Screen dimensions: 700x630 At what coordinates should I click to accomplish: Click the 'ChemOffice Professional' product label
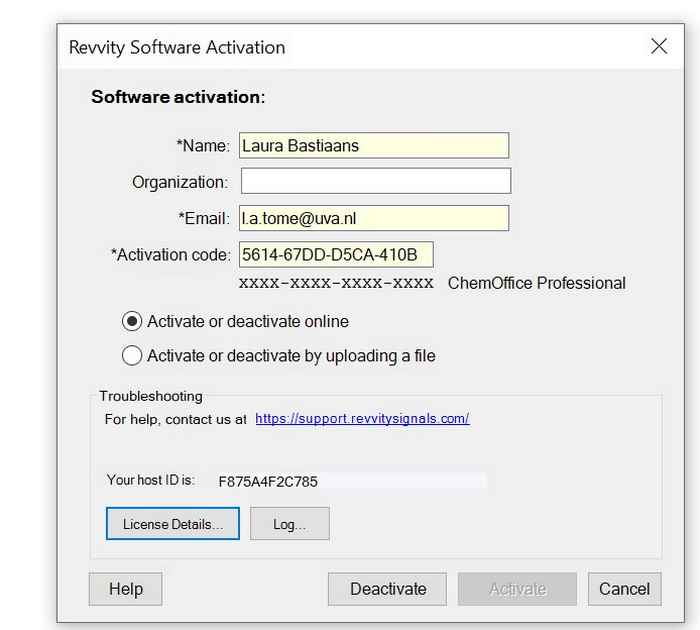point(536,283)
